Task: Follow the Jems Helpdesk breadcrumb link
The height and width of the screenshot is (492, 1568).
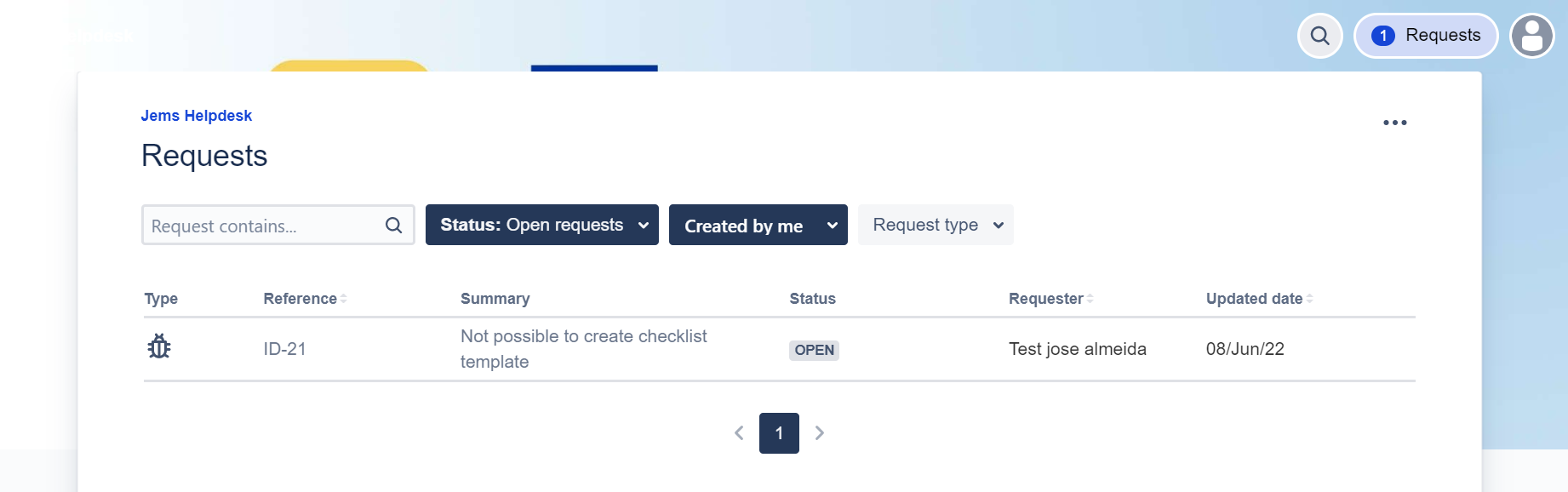Action: (x=197, y=116)
